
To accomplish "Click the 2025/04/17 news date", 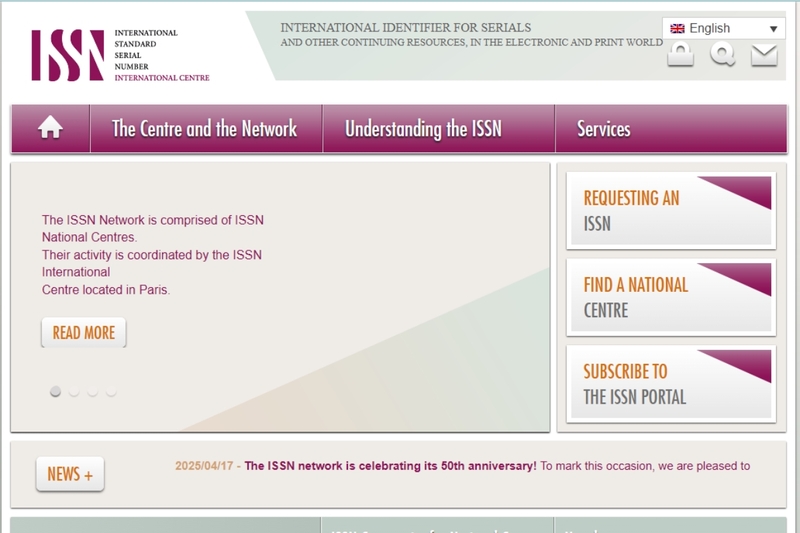I will point(204,466).
